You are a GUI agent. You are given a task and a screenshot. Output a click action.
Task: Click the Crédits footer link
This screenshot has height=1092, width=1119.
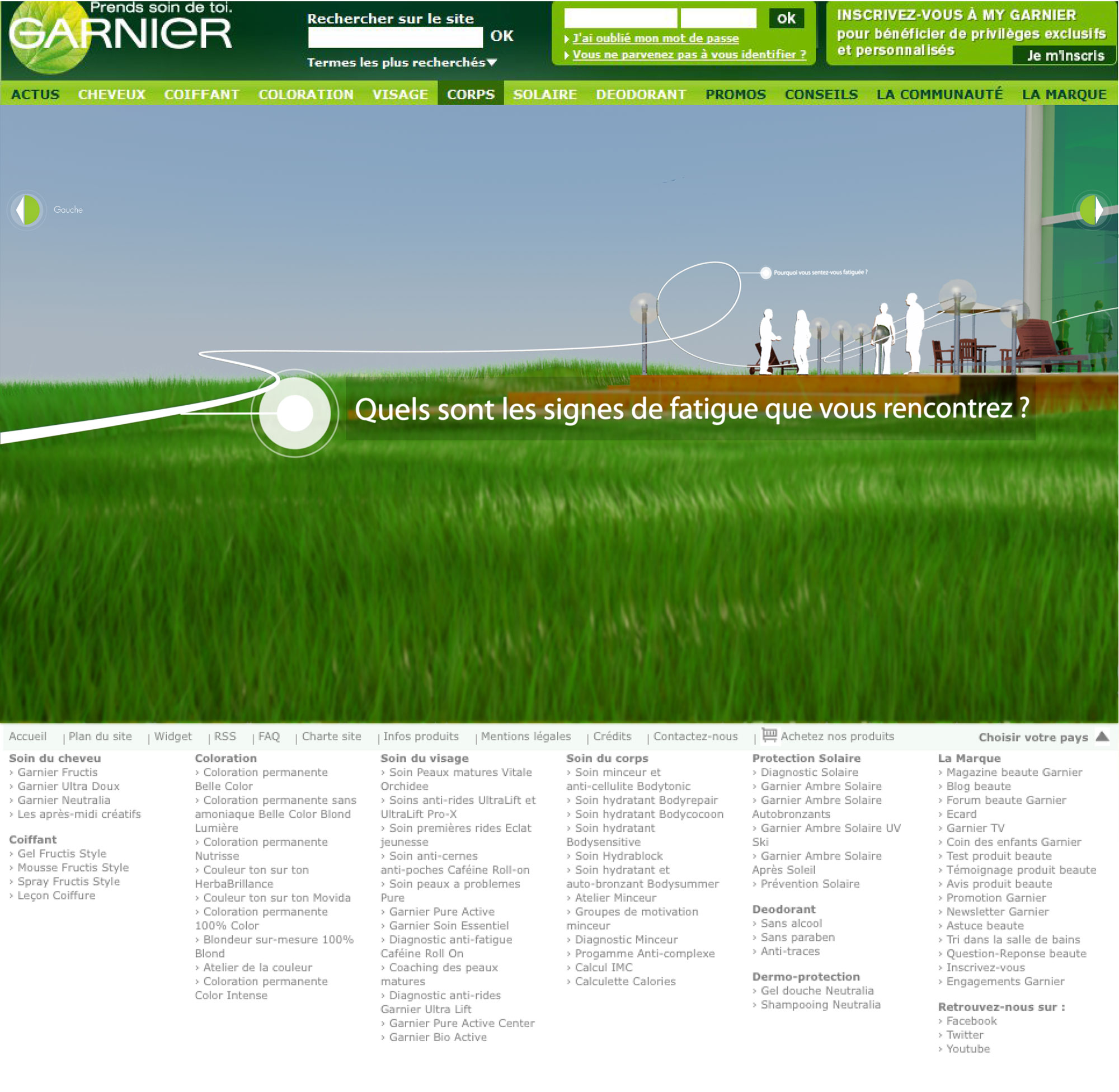[x=612, y=736]
